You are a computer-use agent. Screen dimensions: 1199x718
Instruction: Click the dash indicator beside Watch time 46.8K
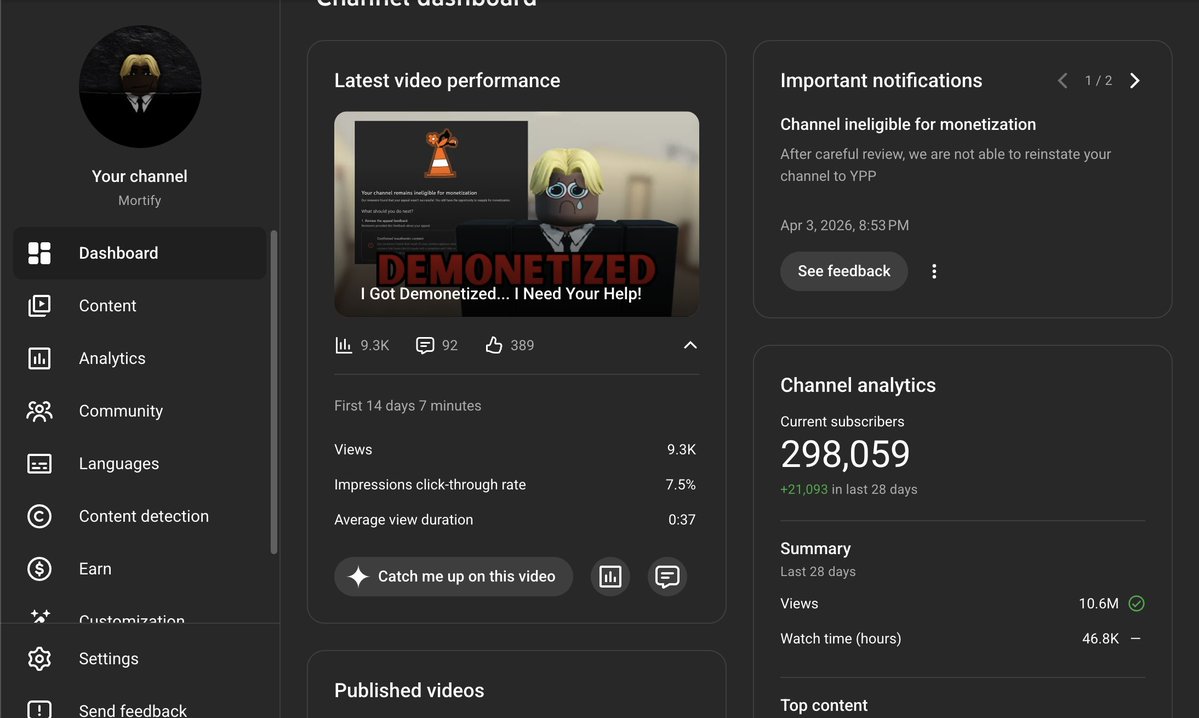pos(1136,638)
